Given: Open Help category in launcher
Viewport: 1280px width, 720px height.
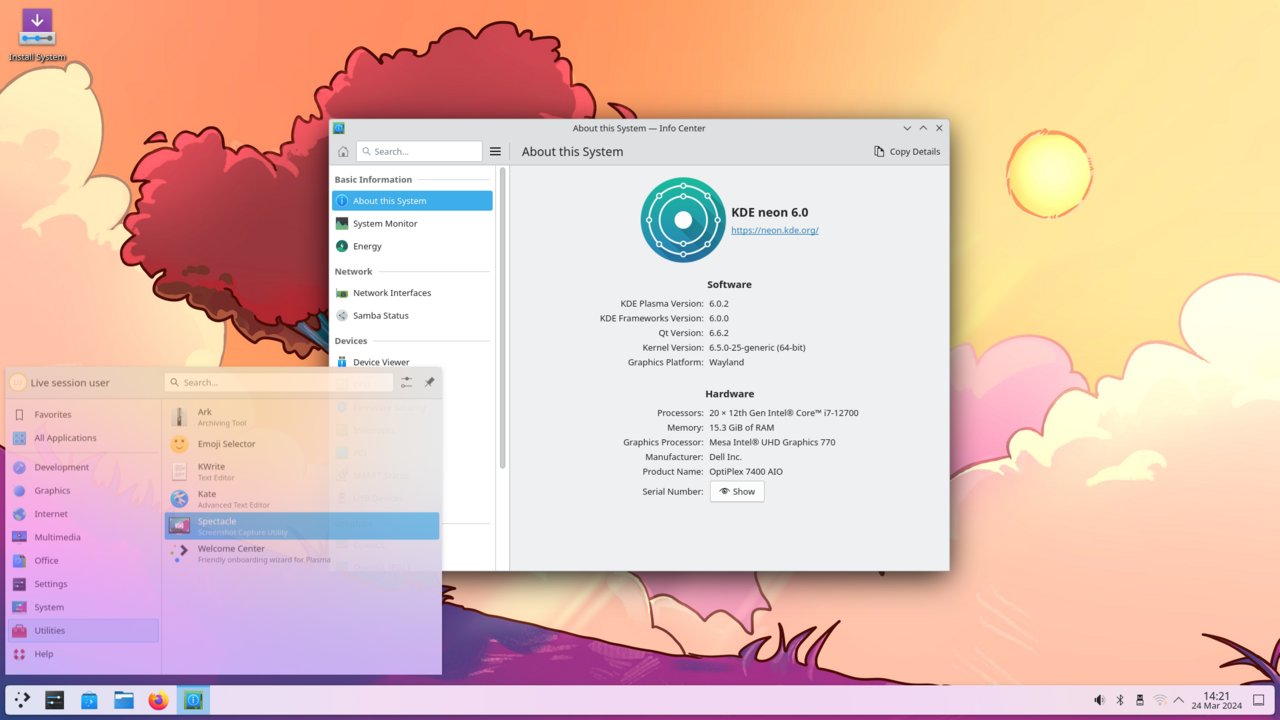Looking at the screenshot, I should coord(83,654).
